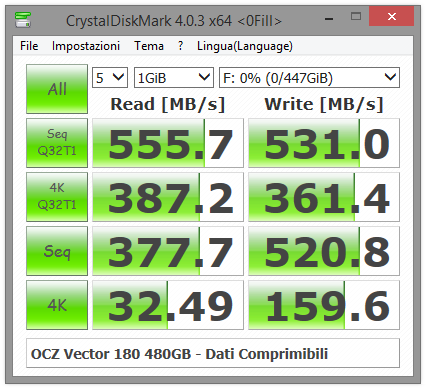427x389 pixels.
Task: Click the CrystalDiskMark app icon in title bar
Action: (23, 20)
